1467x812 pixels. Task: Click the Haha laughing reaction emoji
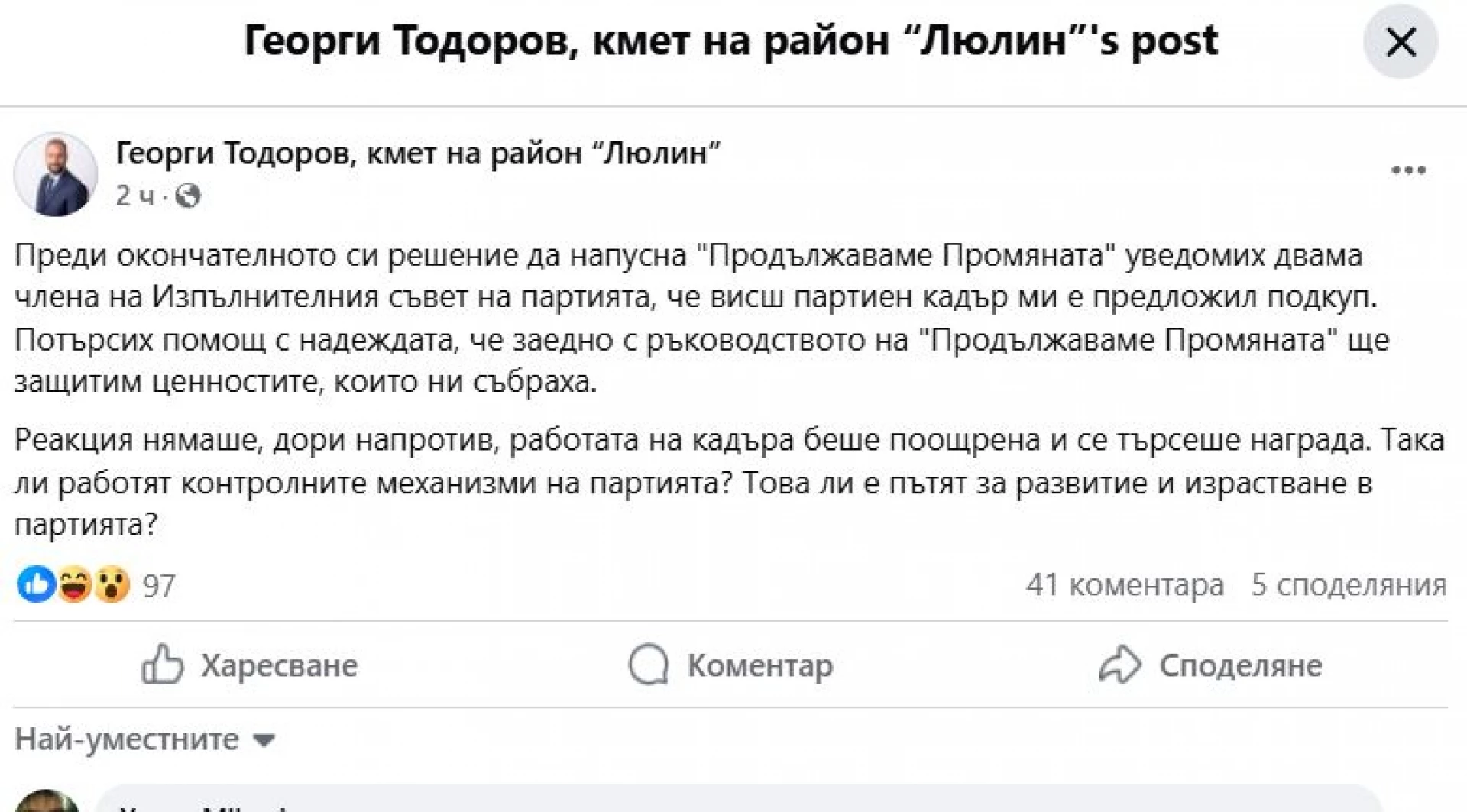(74, 585)
